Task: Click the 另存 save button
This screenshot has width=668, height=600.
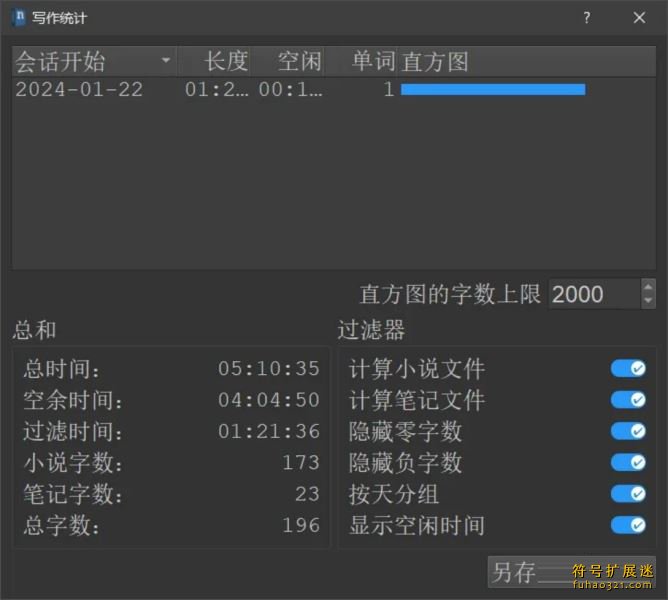Action: click(572, 572)
